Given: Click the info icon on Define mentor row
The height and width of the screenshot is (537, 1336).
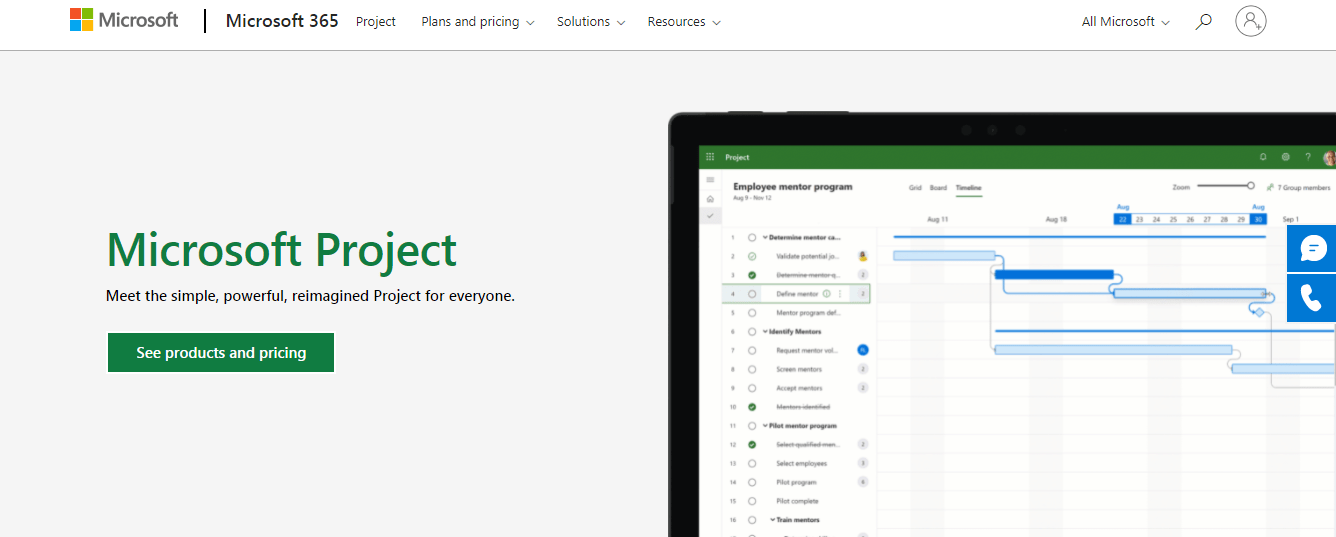Looking at the screenshot, I should point(826,294).
